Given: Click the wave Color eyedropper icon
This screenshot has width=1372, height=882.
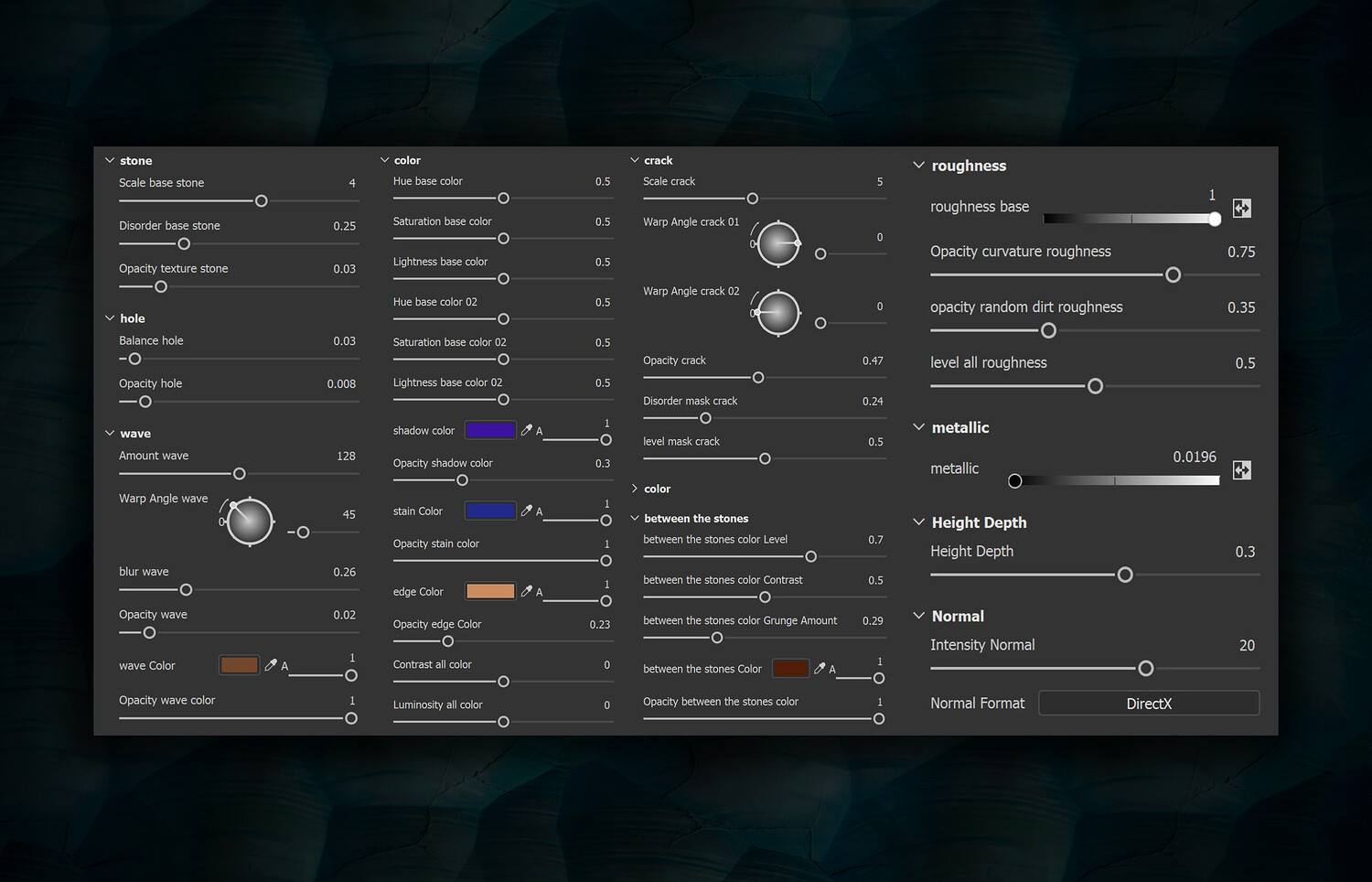Looking at the screenshot, I should [x=271, y=665].
